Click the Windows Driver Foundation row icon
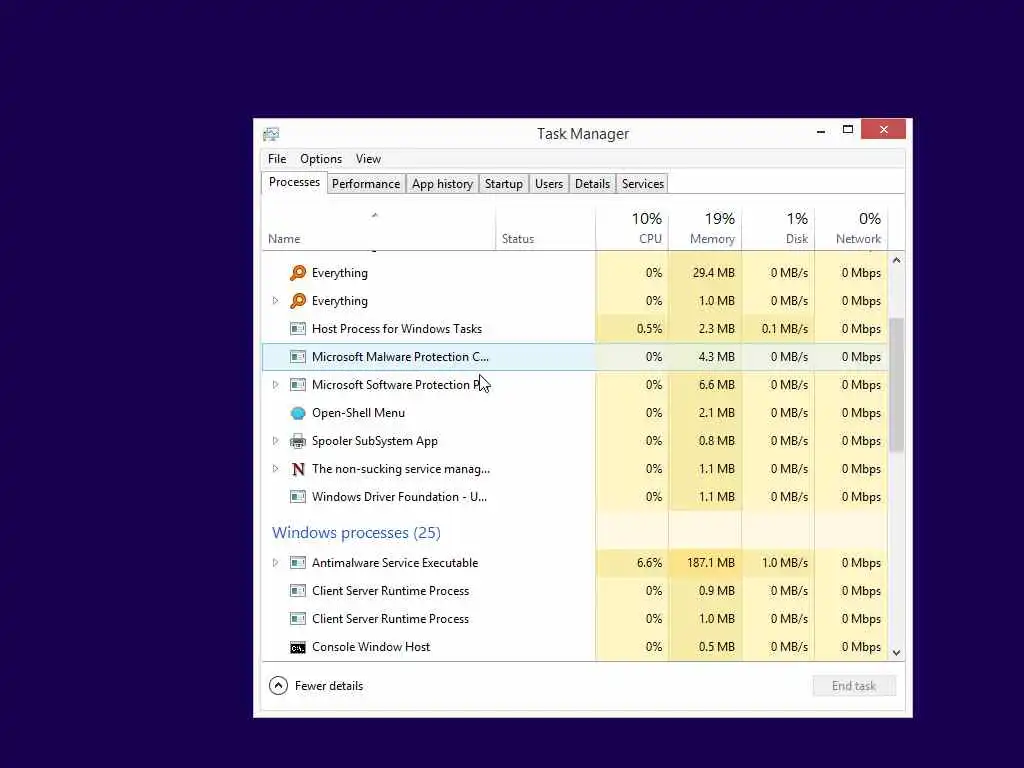Viewport: 1024px width, 768px height. [298, 497]
